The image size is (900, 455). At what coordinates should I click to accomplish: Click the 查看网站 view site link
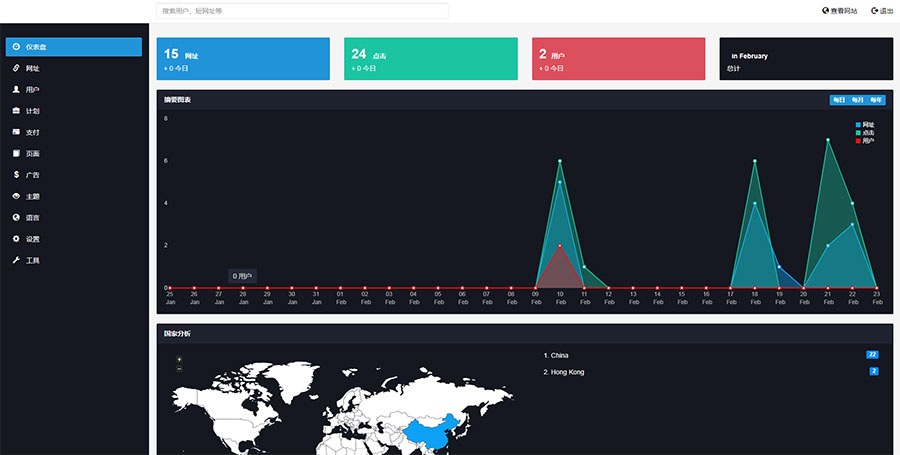(x=839, y=11)
